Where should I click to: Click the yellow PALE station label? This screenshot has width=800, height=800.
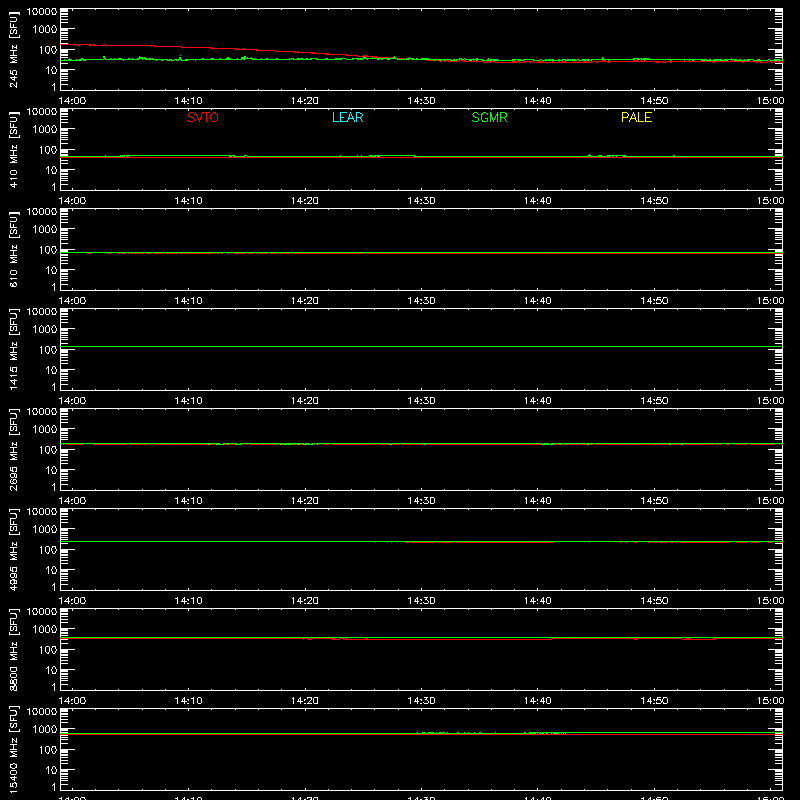636,117
